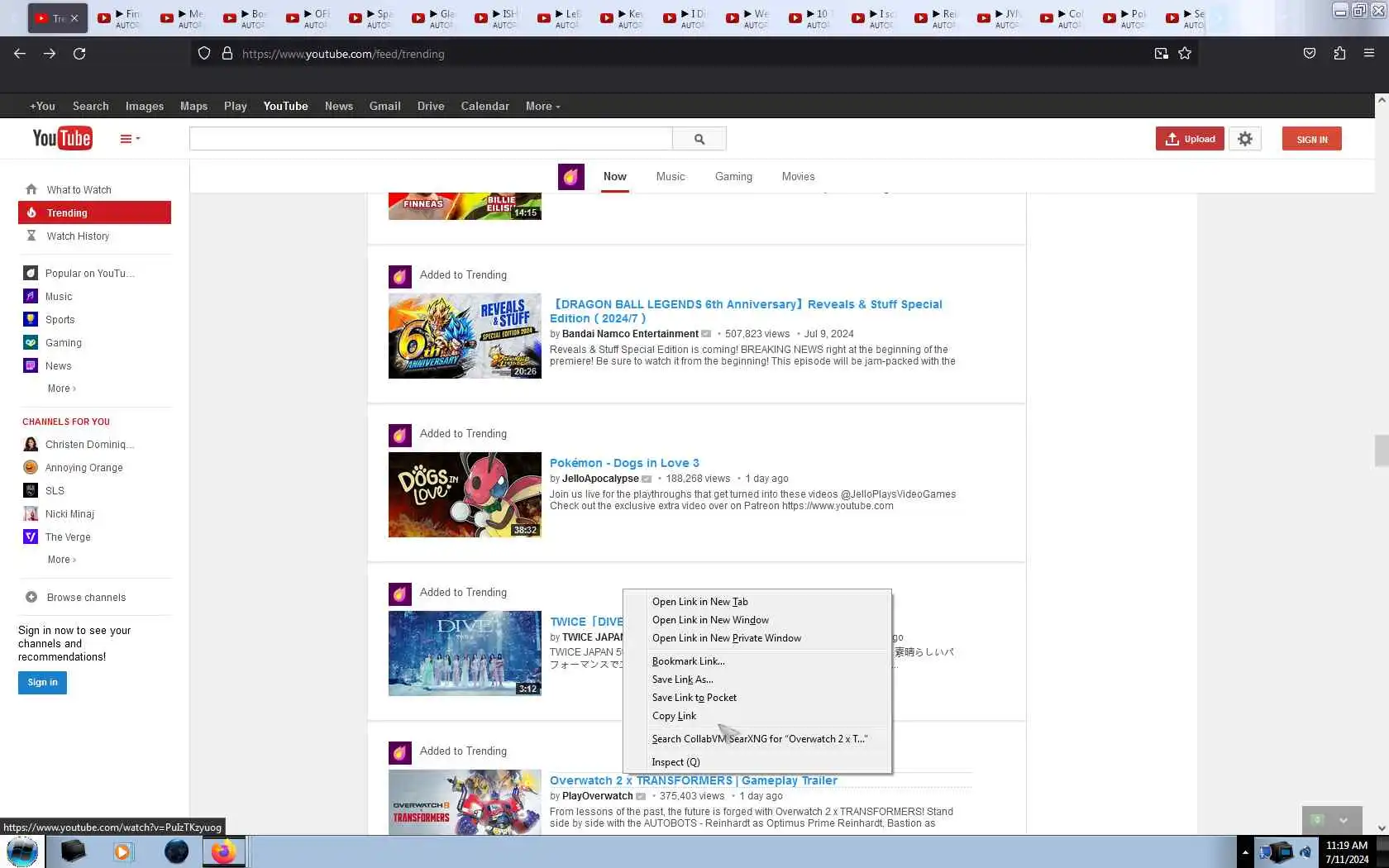Click the YouTube logo
Viewport: 1389px width, 868px height.
click(x=62, y=138)
